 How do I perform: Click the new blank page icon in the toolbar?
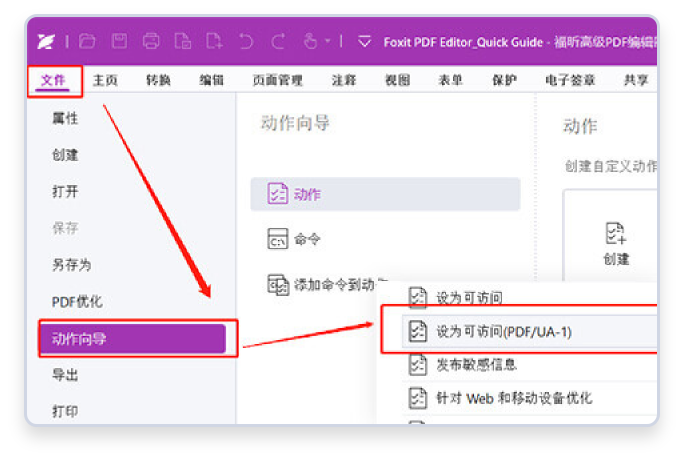click(x=214, y=41)
